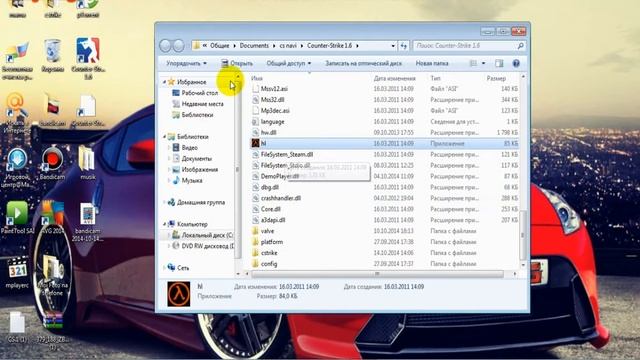Click Documents segment in address bar

click(254, 46)
